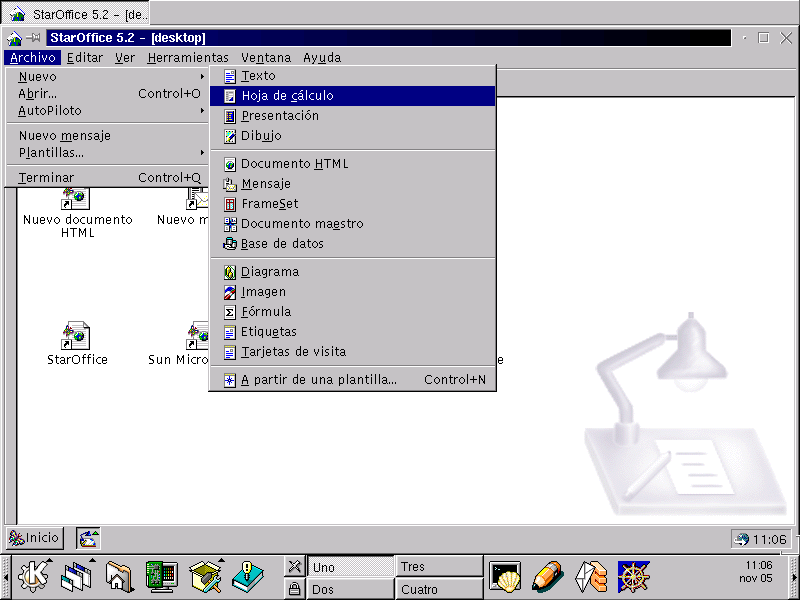Image resolution: width=800 pixels, height=600 pixels.
Task: Click the KDE help book icon
Action: (x=247, y=576)
